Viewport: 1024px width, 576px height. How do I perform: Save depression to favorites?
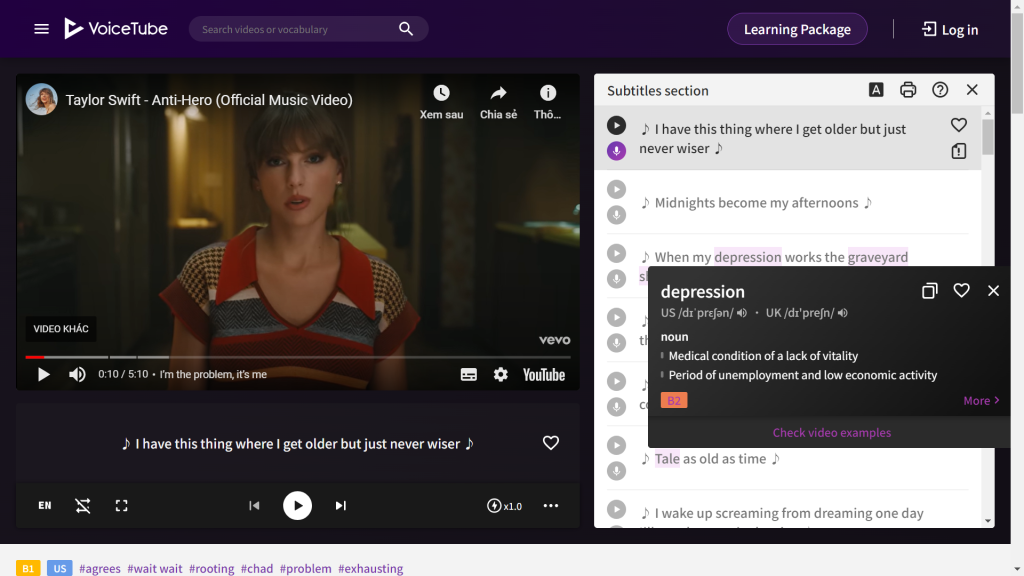tap(961, 291)
